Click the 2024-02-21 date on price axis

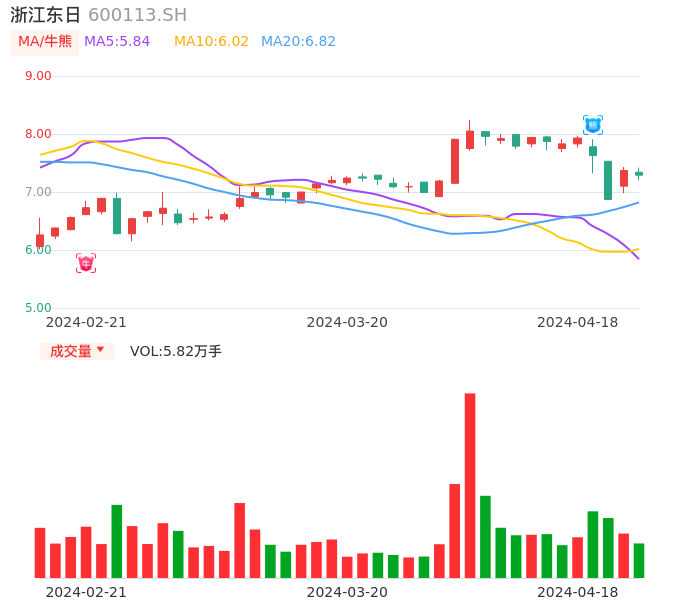click(x=86, y=322)
